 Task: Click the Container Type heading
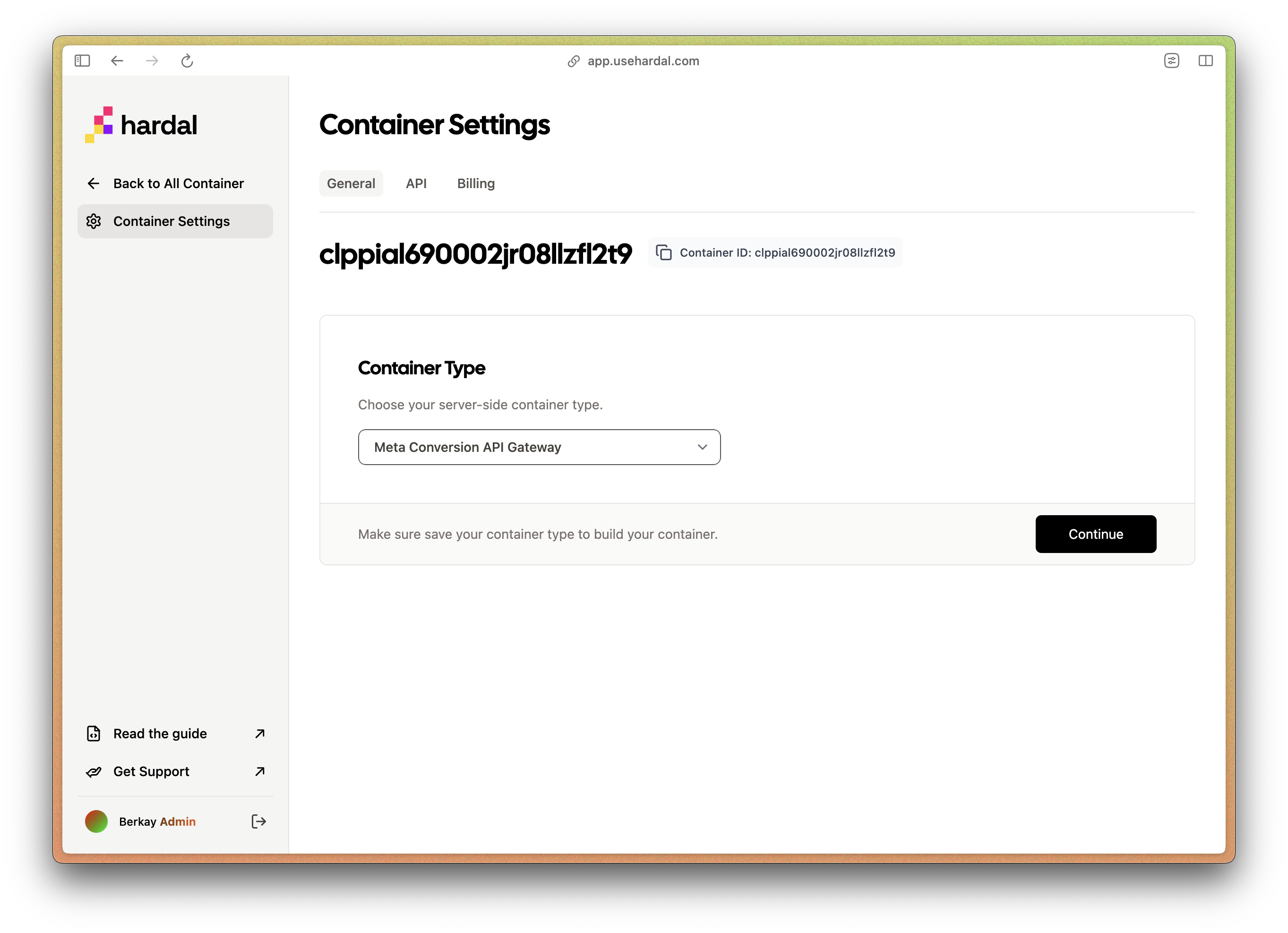tap(421, 368)
